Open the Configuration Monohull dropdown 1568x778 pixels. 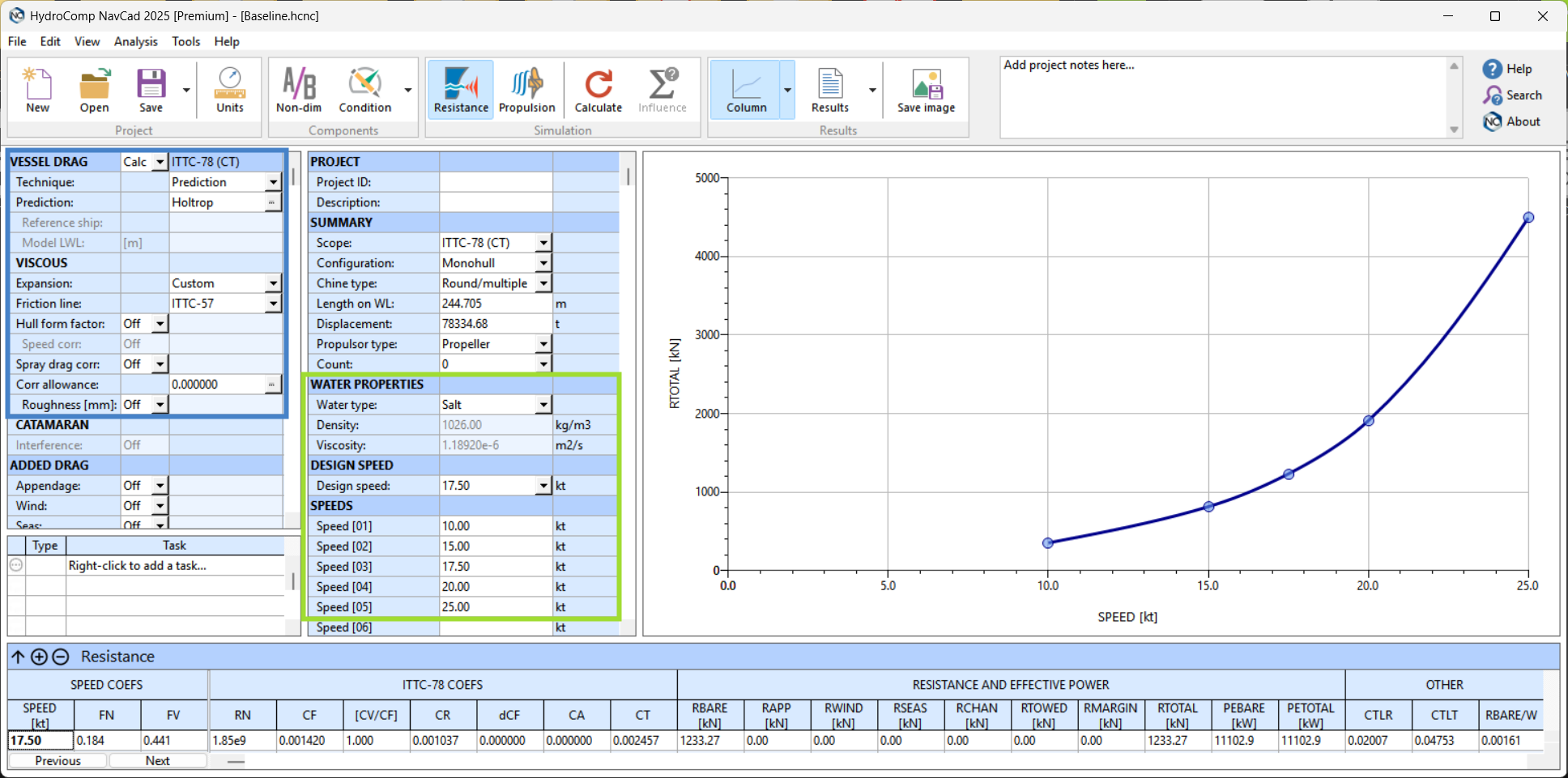click(x=543, y=263)
